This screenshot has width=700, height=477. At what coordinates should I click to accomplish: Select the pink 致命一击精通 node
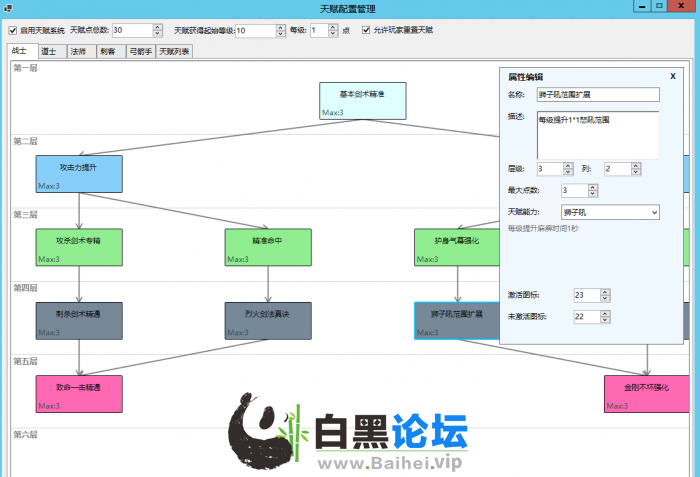[78, 393]
